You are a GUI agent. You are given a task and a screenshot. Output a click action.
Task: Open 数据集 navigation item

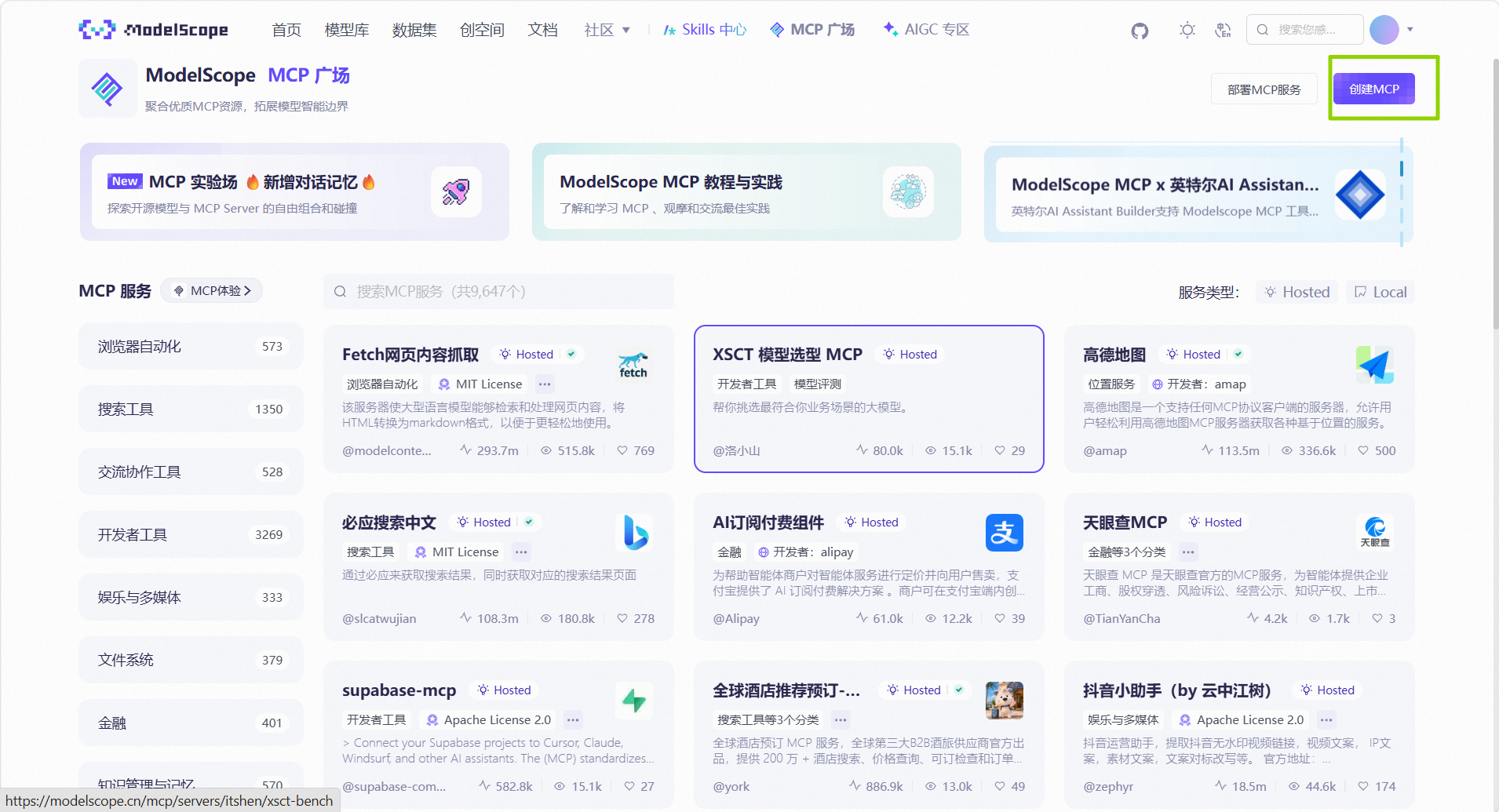414,30
